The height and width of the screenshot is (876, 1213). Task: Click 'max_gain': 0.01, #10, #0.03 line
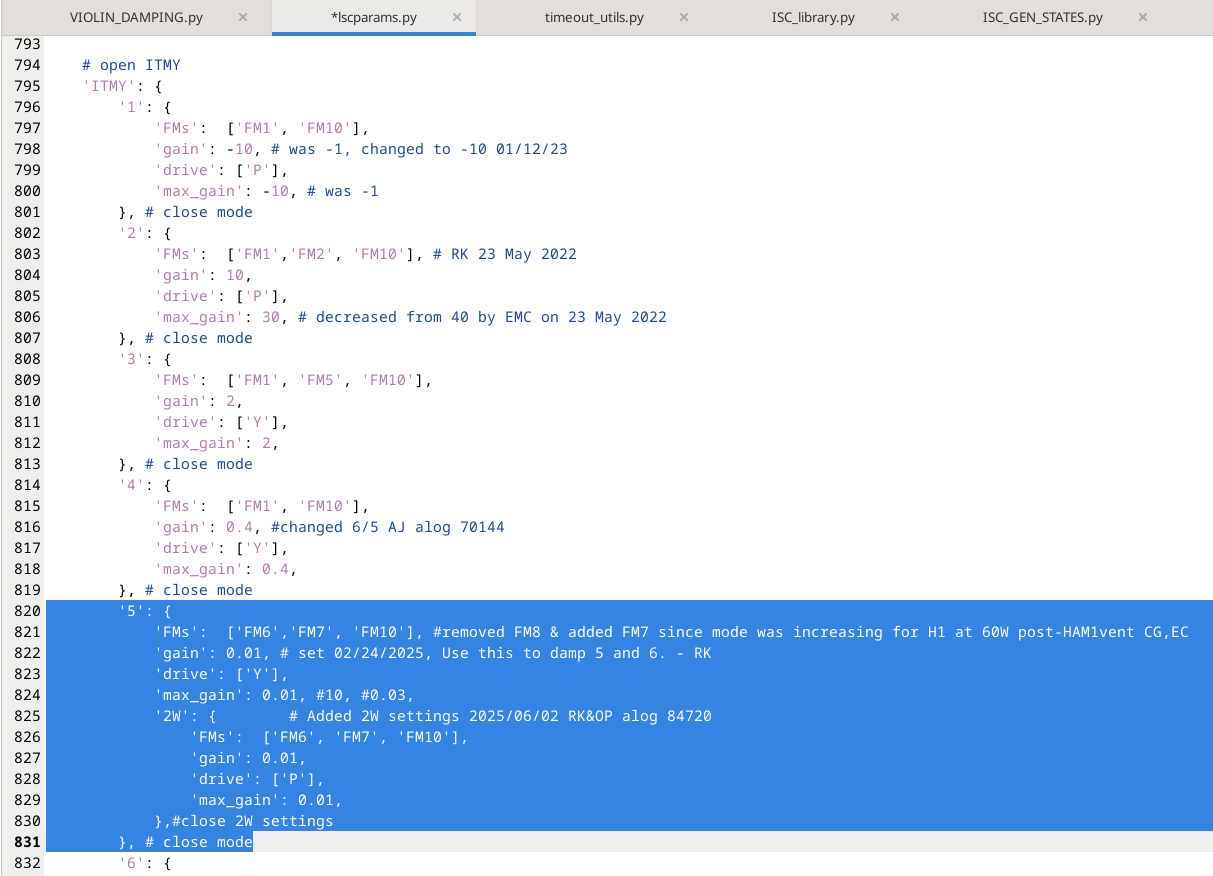(284, 695)
